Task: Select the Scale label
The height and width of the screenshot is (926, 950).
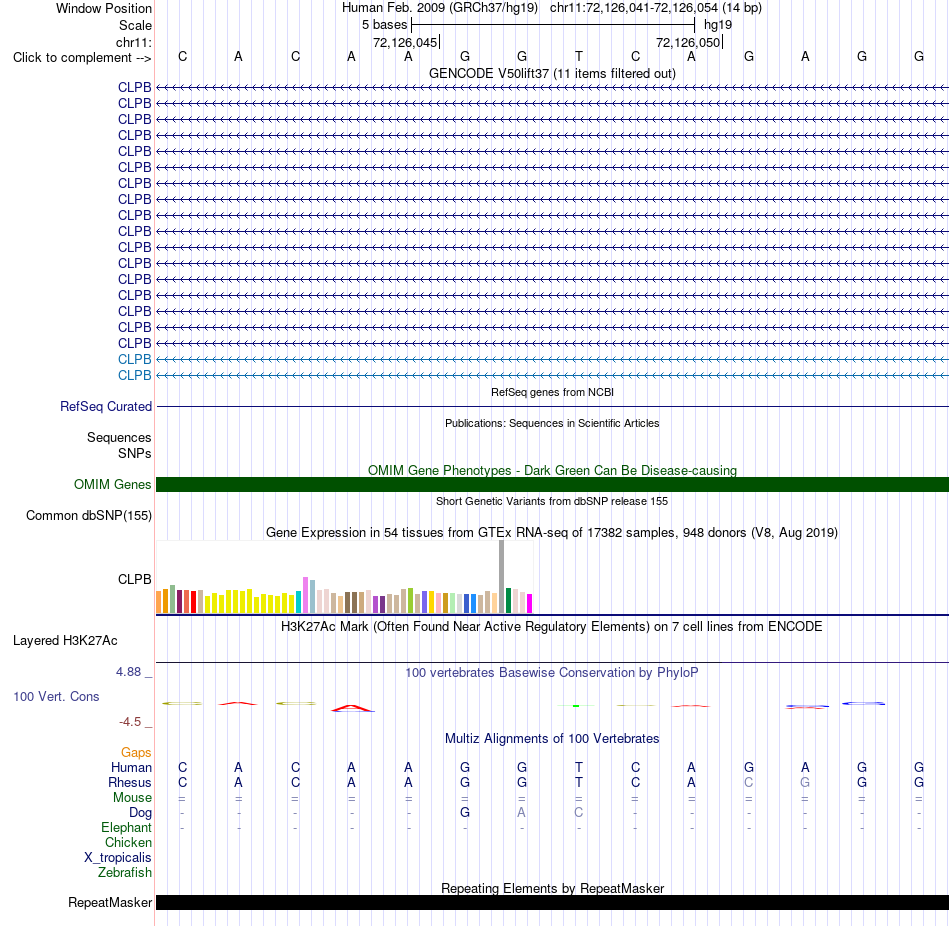Action: pos(135,25)
